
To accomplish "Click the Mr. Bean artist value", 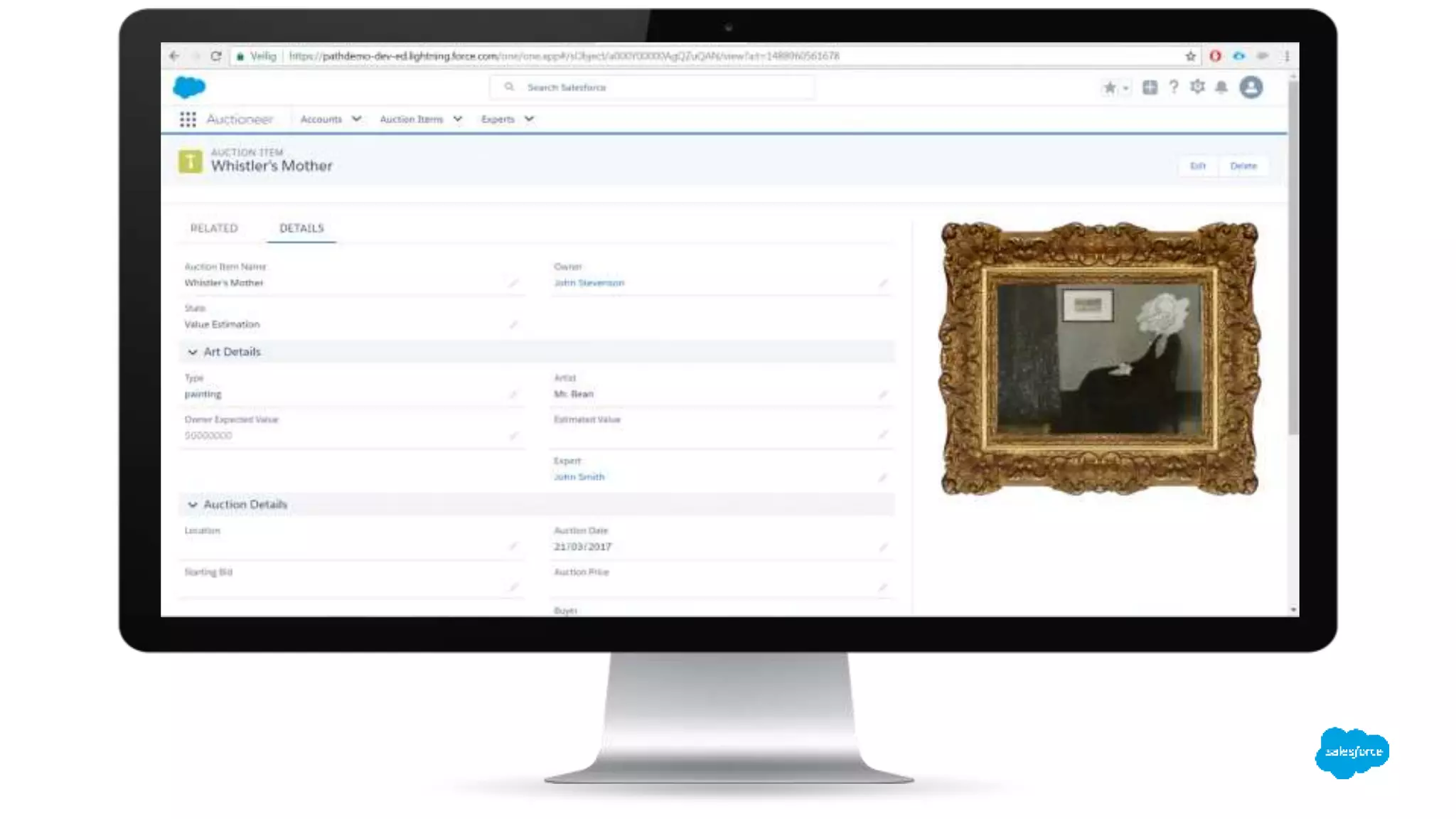I will (574, 394).
